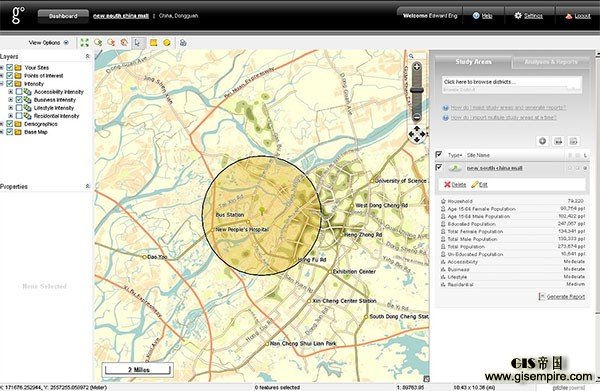600x391 pixels.
Task: Collapse the Intensity layer group
Action: [x=2, y=84]
